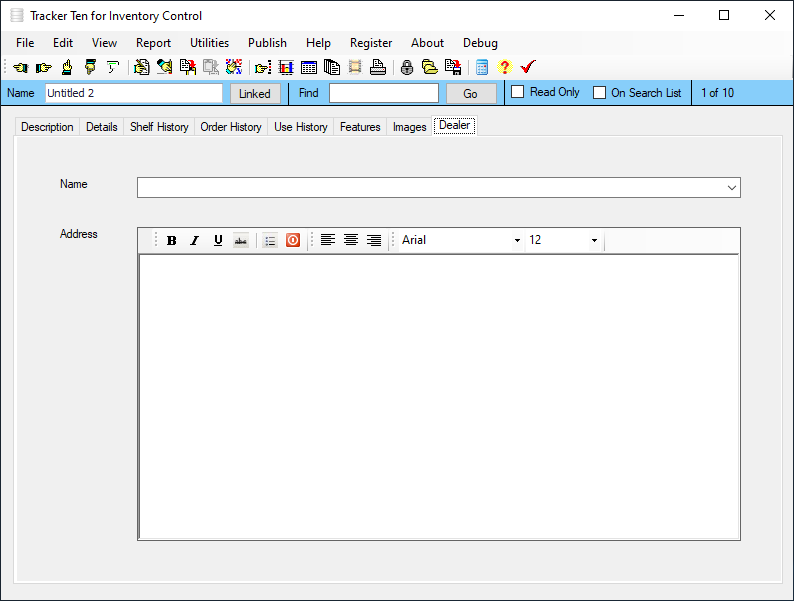Click the Find input field
The width and height of the screenshot is (794, 601).
tap(383, 93)
